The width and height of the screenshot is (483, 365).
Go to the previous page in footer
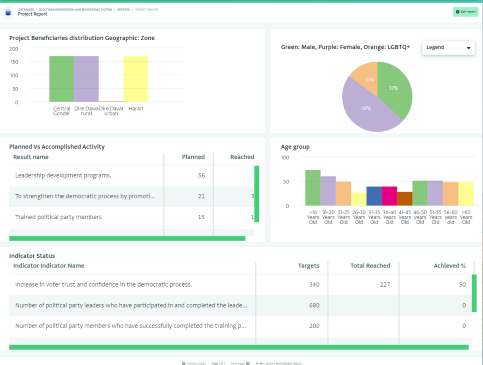(194, 363)
